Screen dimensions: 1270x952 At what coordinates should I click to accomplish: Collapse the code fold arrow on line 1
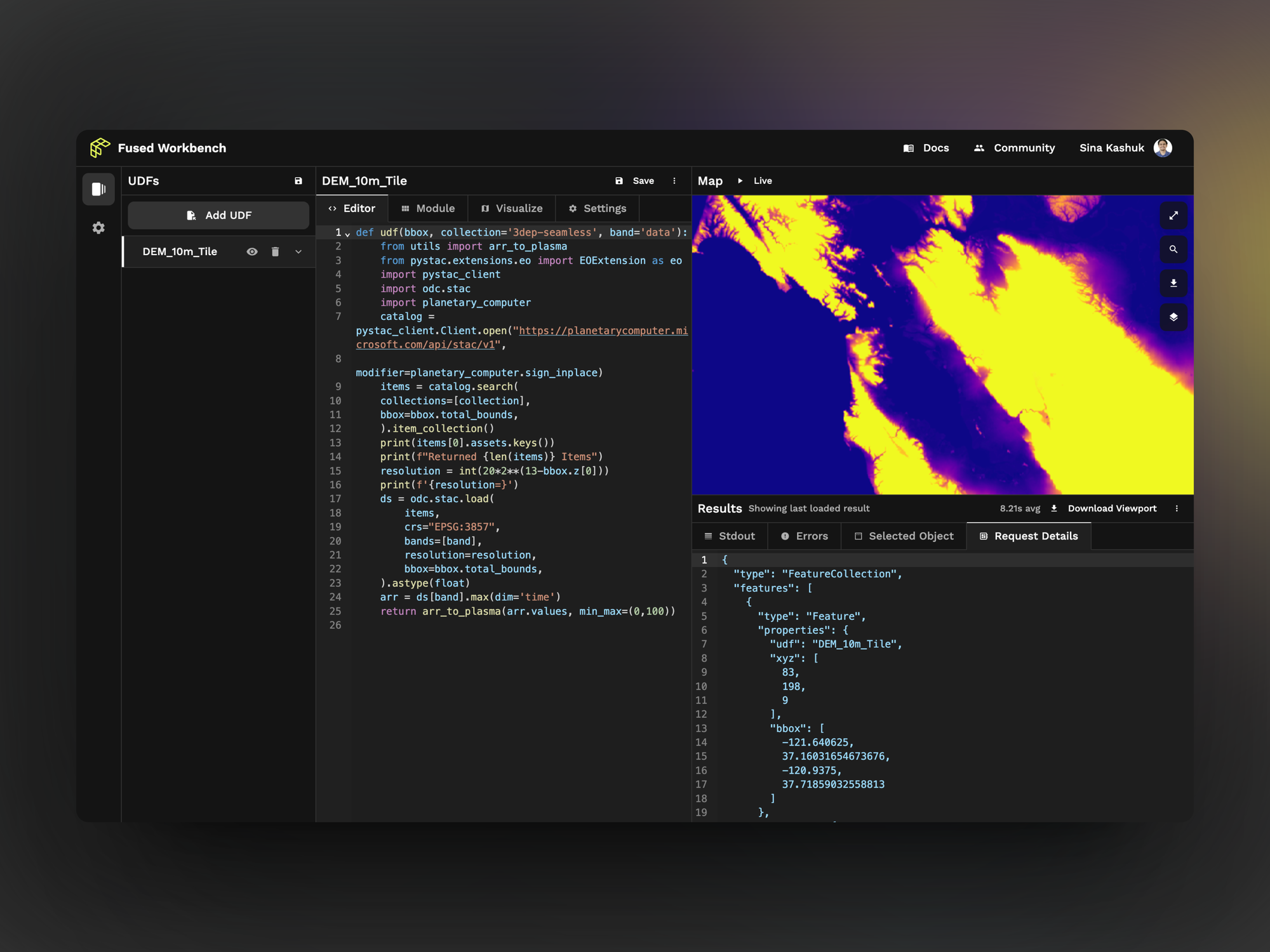pyautogui.click(x=347, y=234)
